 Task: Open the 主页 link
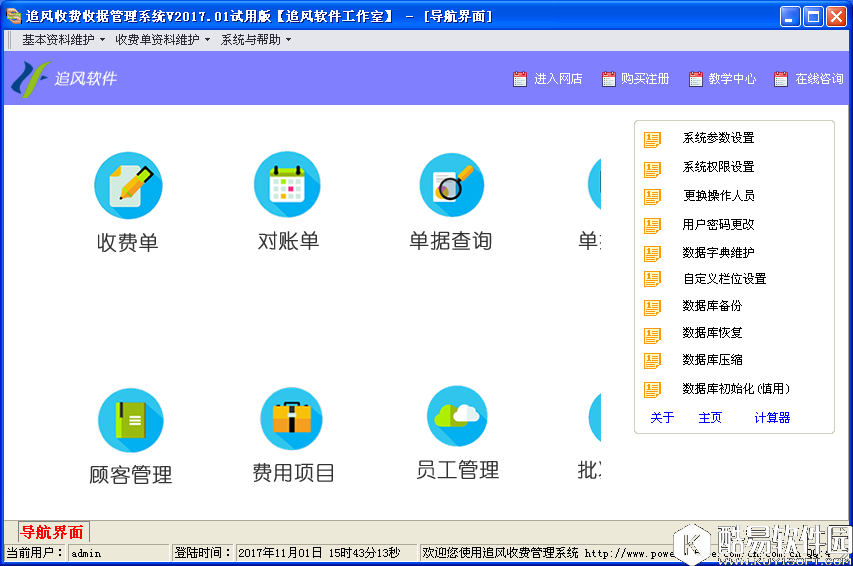[710, 417]
